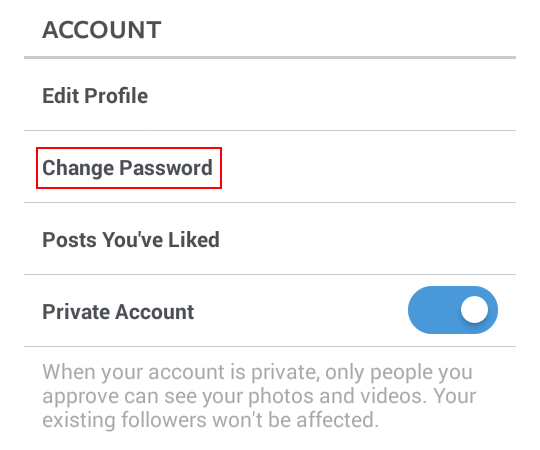
Task: Click the blank space right of Posts You've Liked
Action: pos(368,239)
